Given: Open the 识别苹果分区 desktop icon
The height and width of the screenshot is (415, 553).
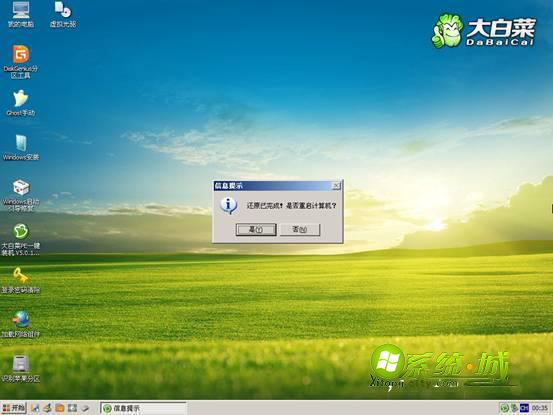Looking at the screenshot, I should point(20,369).
